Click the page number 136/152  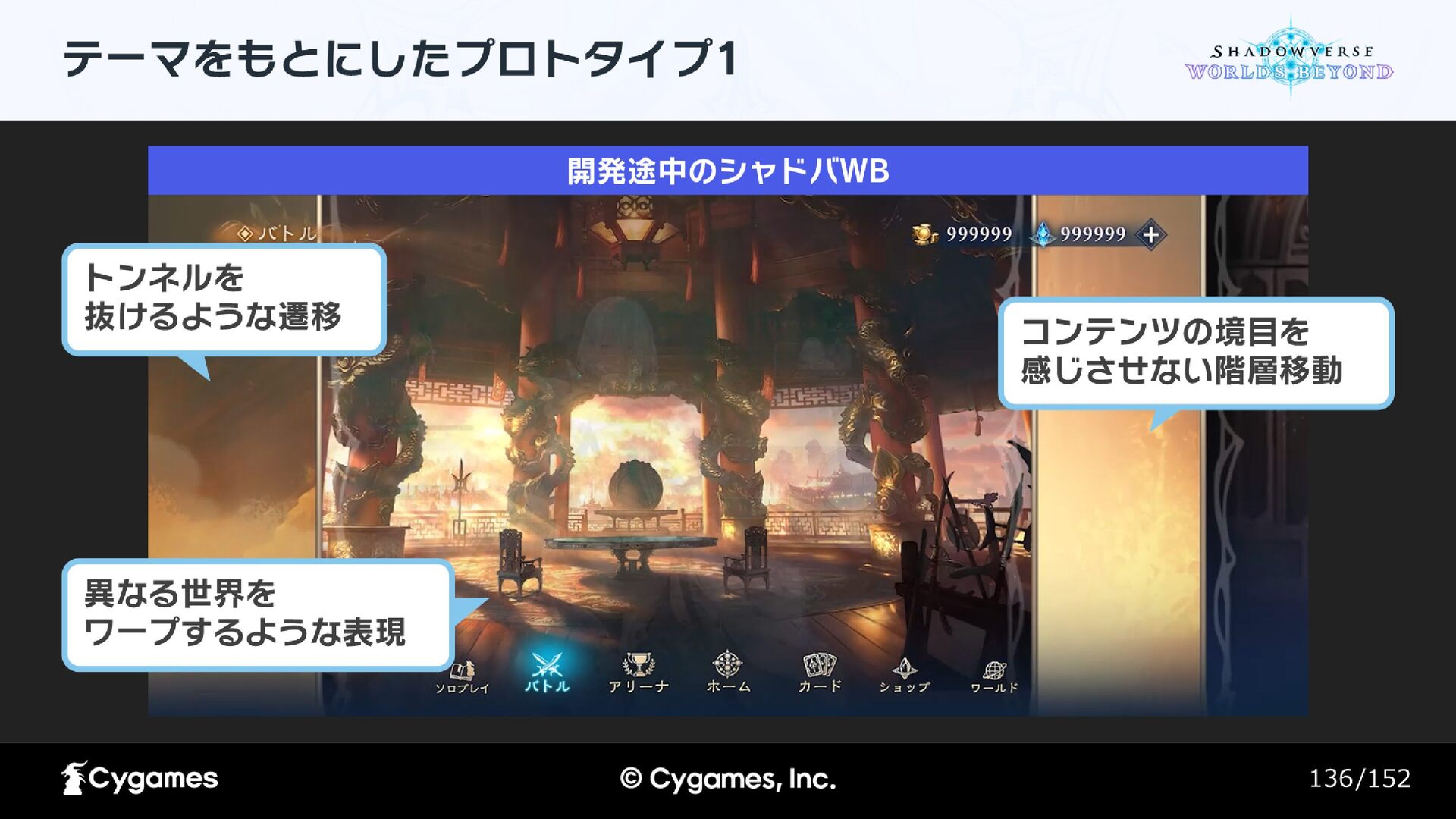(1360, 779)
